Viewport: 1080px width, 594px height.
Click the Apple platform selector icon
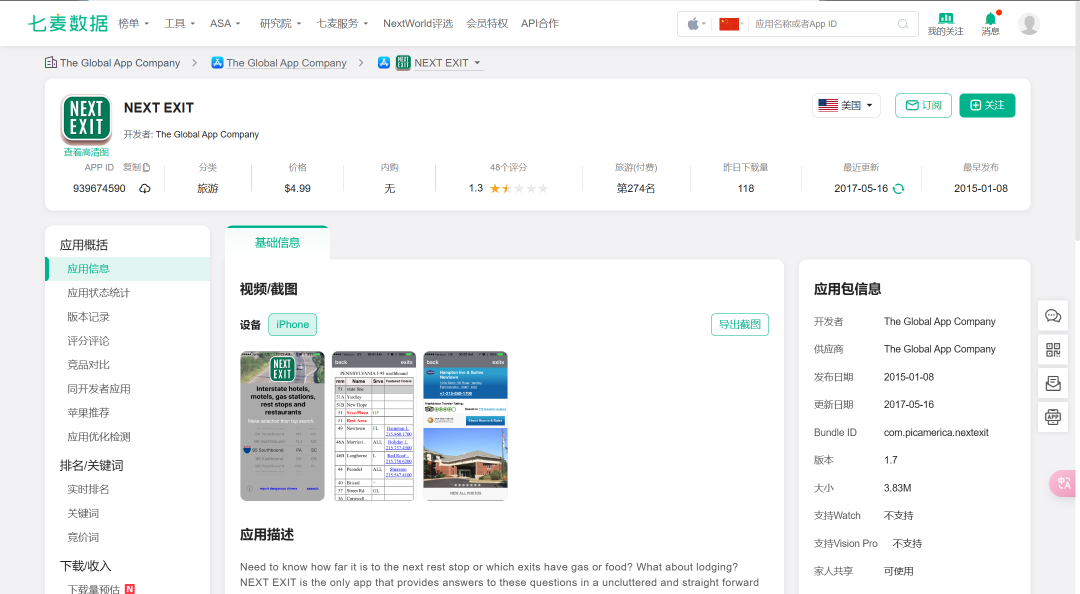click(x=696, y=24)
